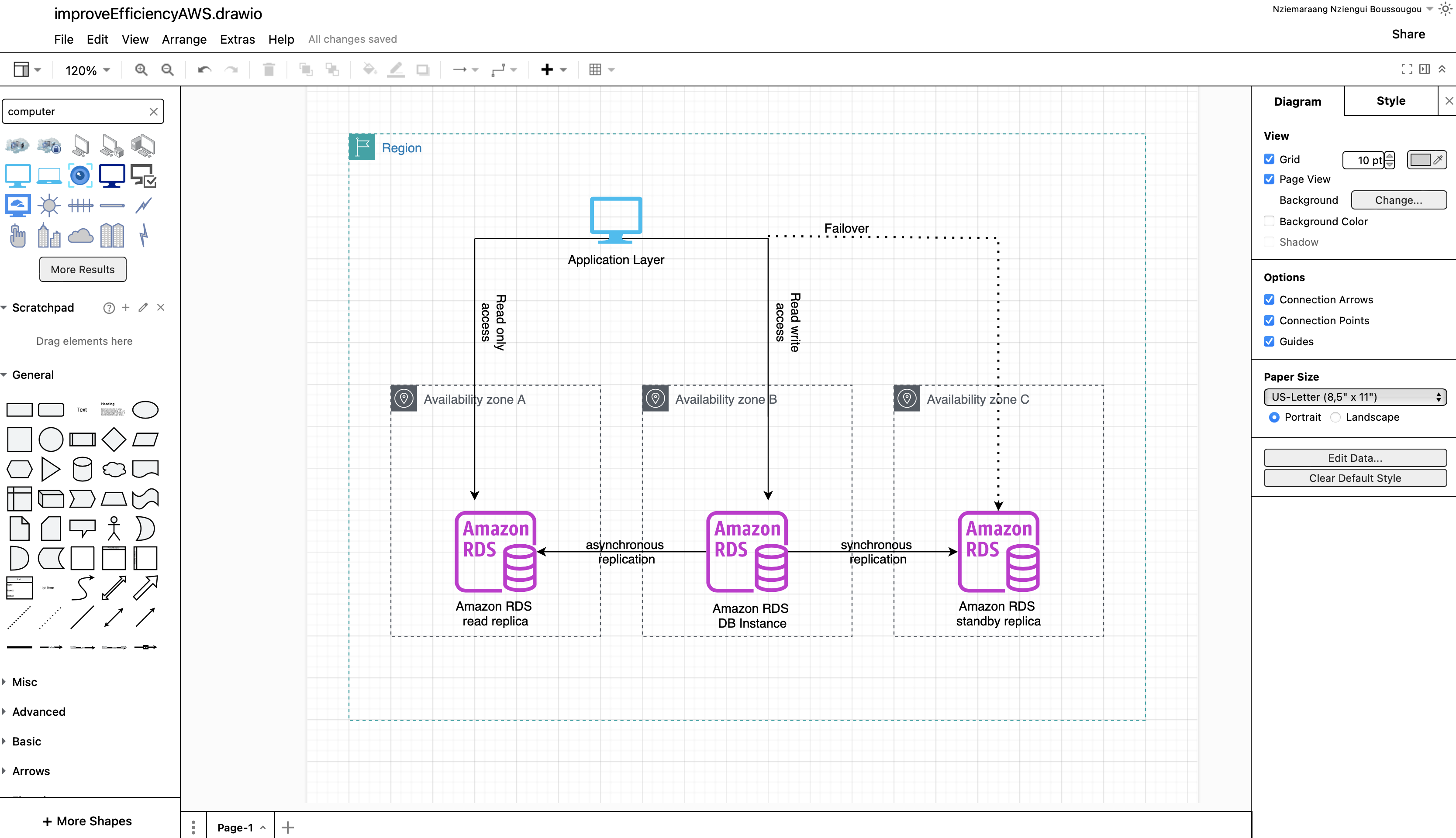Viewport: 1456px width, 838px height.
Task: Click the Line Color pencil icon
Action: [396, 70]
